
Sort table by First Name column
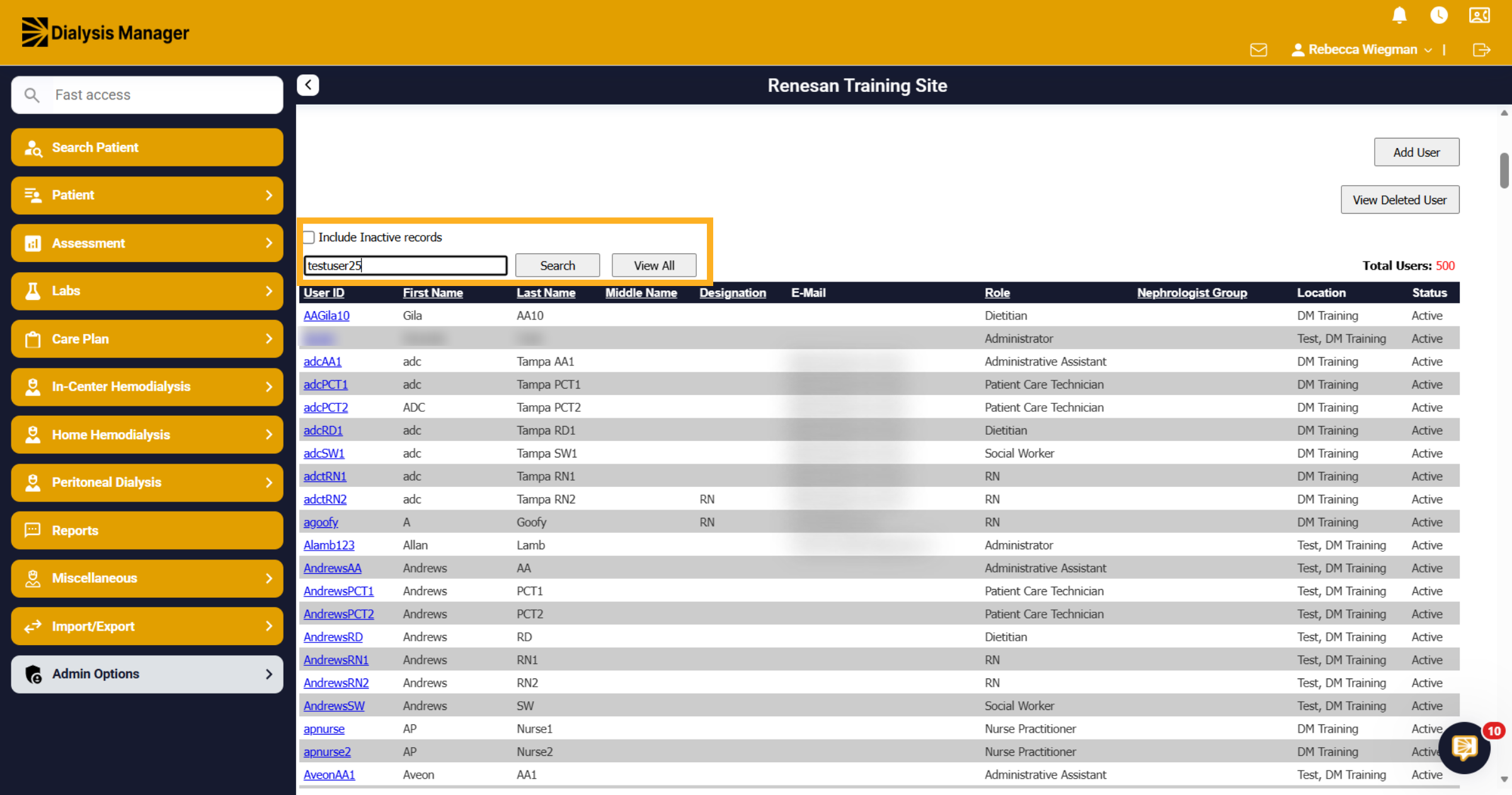(433, 293)
